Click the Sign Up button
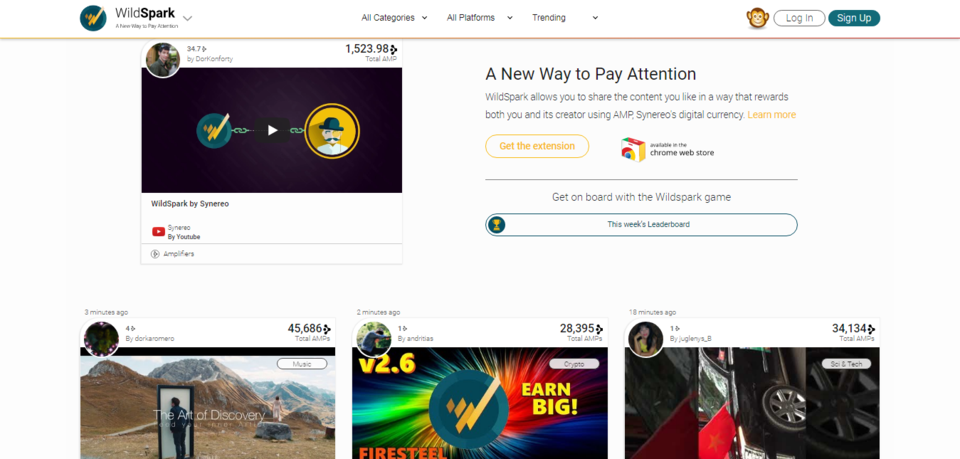 pos(854,18)
